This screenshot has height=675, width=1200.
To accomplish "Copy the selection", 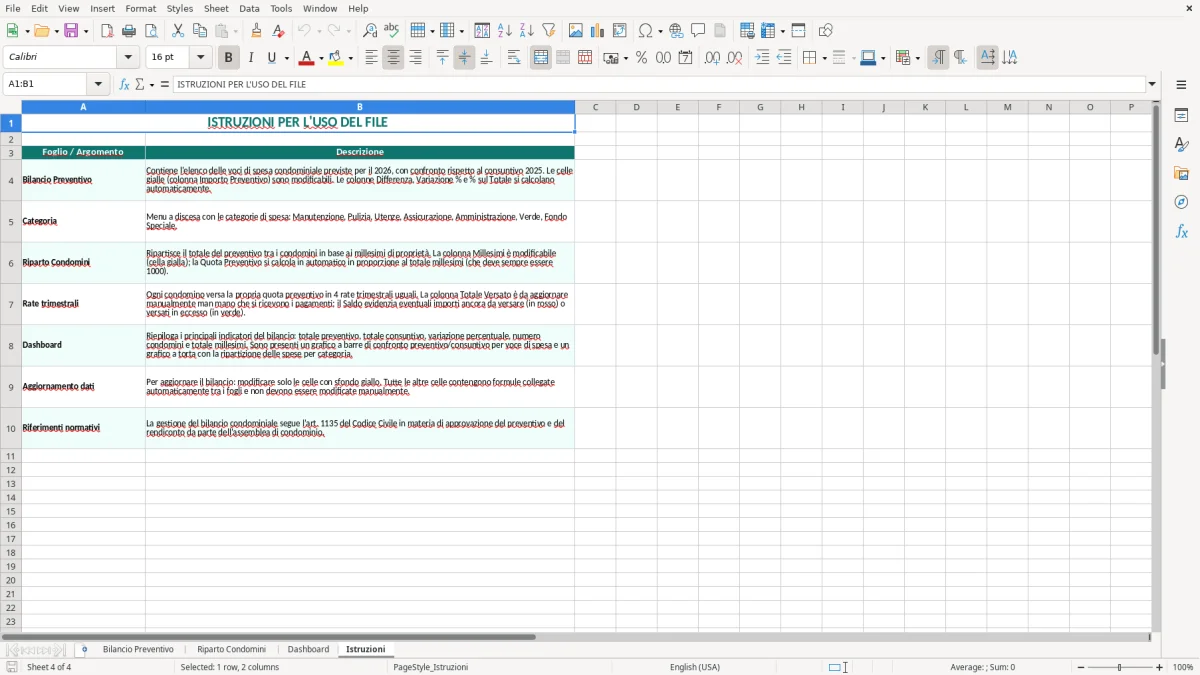I will pyautogui.click(x=200, y=31).
